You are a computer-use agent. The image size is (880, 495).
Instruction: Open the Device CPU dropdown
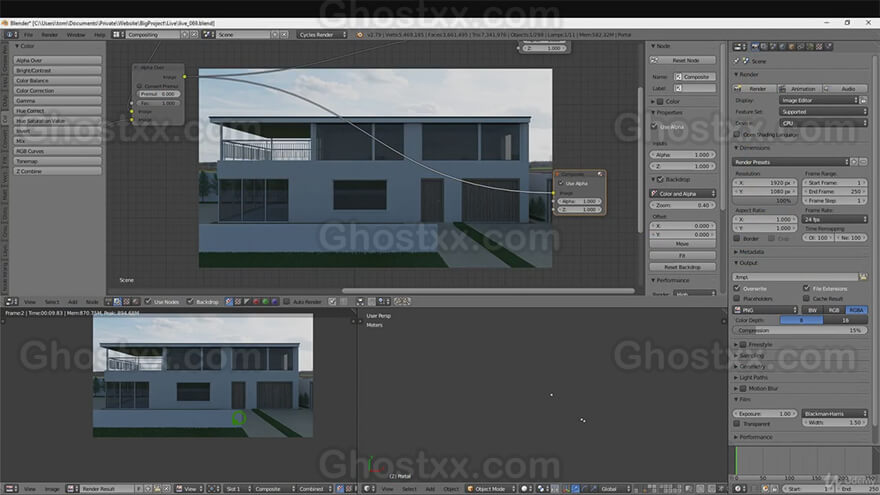pyautogui.click(x=823, y=123)
